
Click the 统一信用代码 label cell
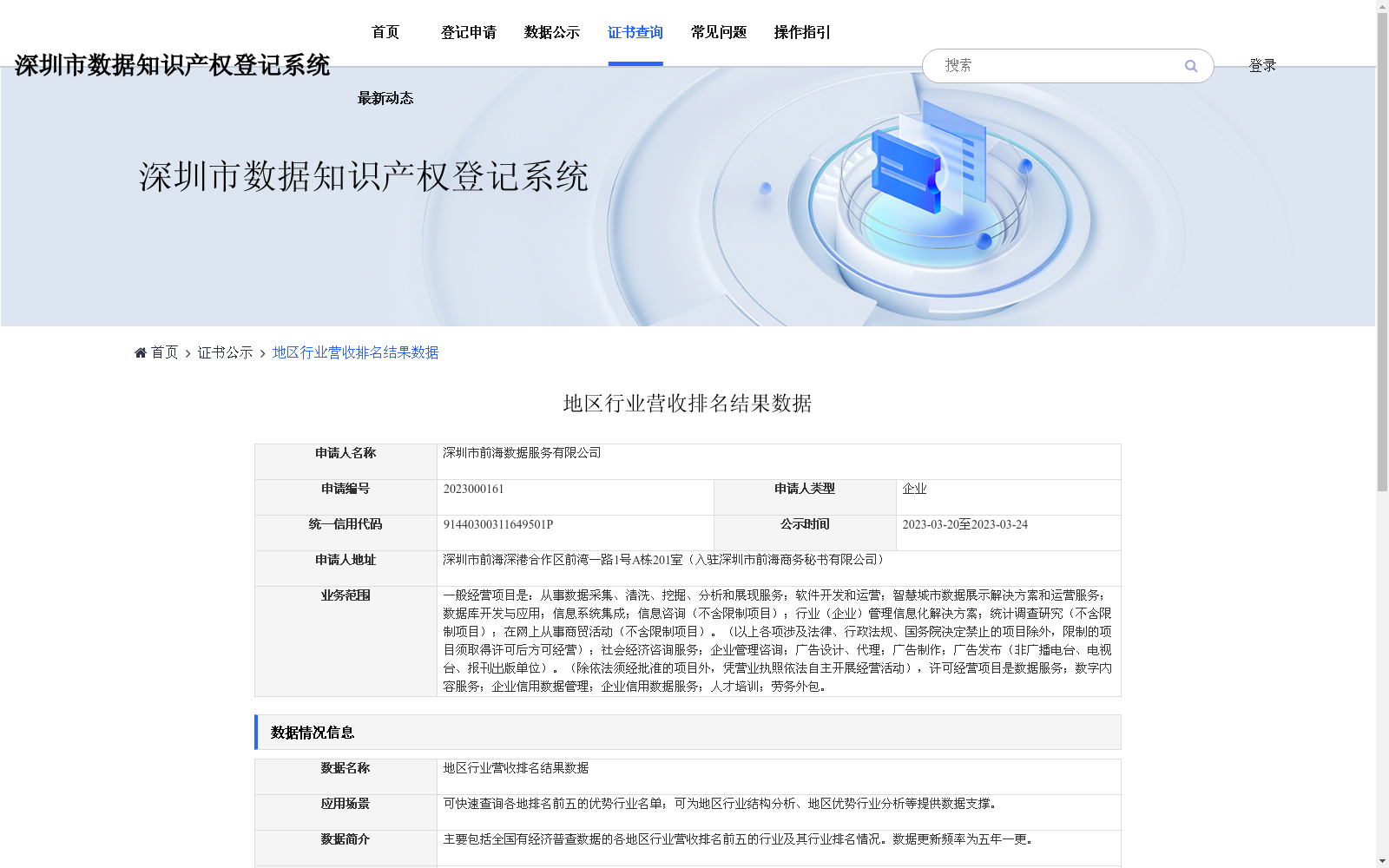pos(346,533)
